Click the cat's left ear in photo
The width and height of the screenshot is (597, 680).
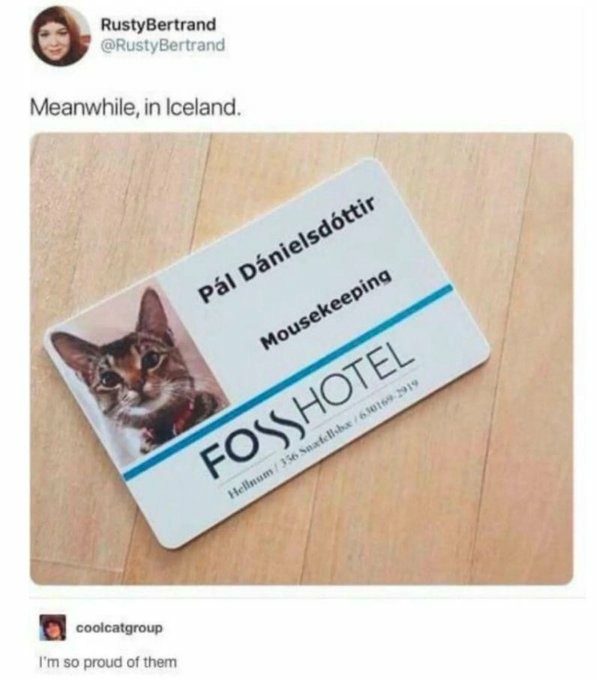pyautogui.click(x=76, y=349)
